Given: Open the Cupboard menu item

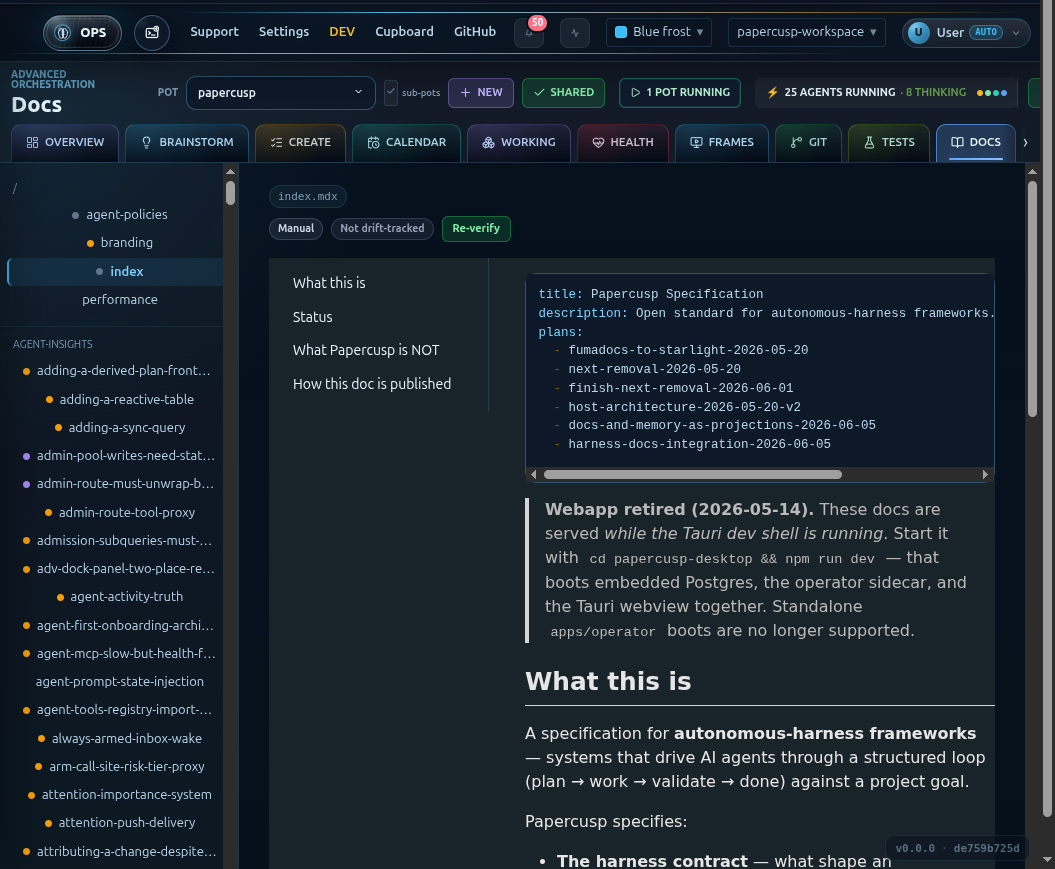Looking at the screenshot, I should [404, 32].
